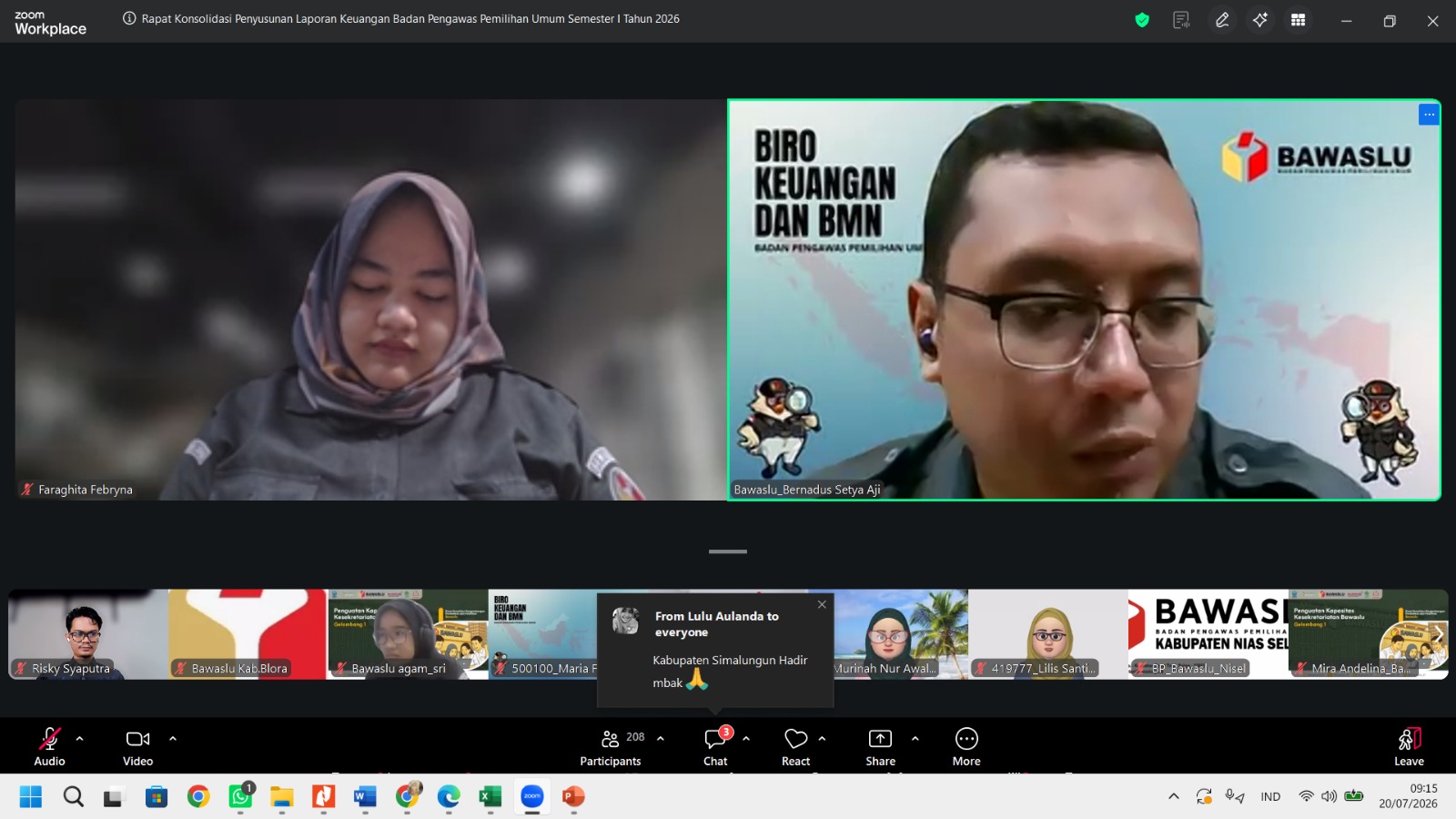Show next participants with the right arrow

pos(1439,634)
